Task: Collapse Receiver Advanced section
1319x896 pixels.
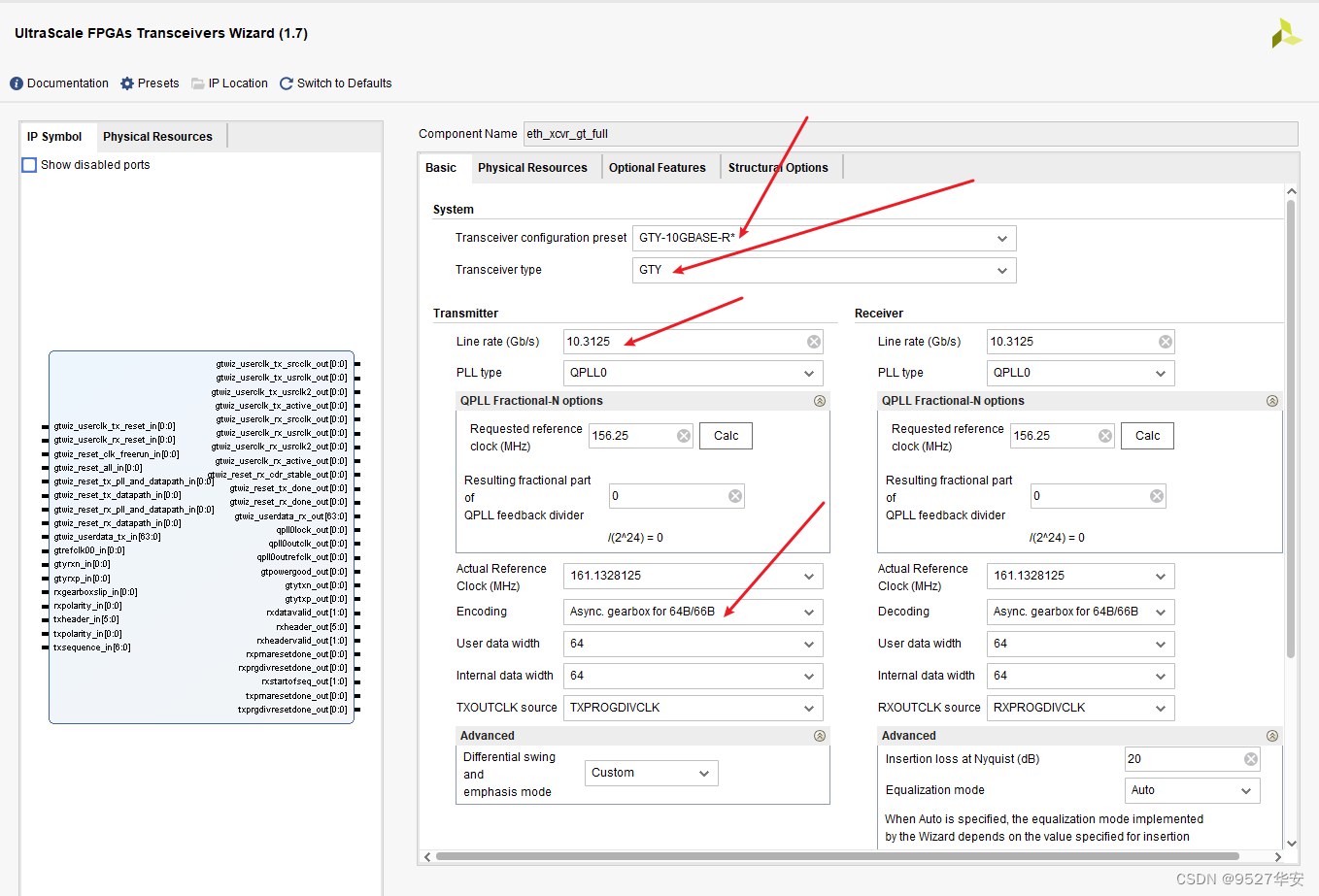Action: click(1272, 736)
